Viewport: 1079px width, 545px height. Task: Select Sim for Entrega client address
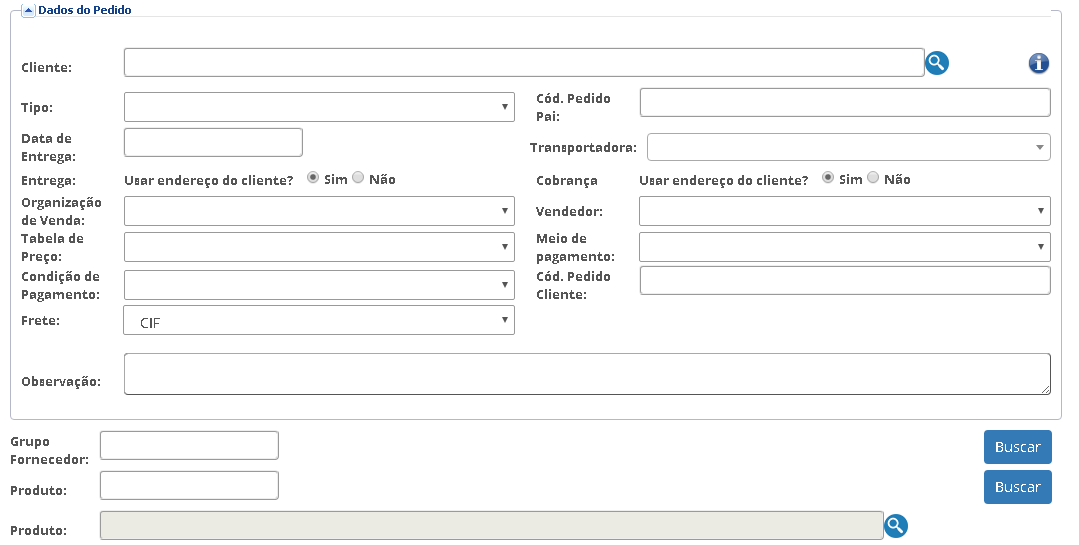click(x=313, y=178)
